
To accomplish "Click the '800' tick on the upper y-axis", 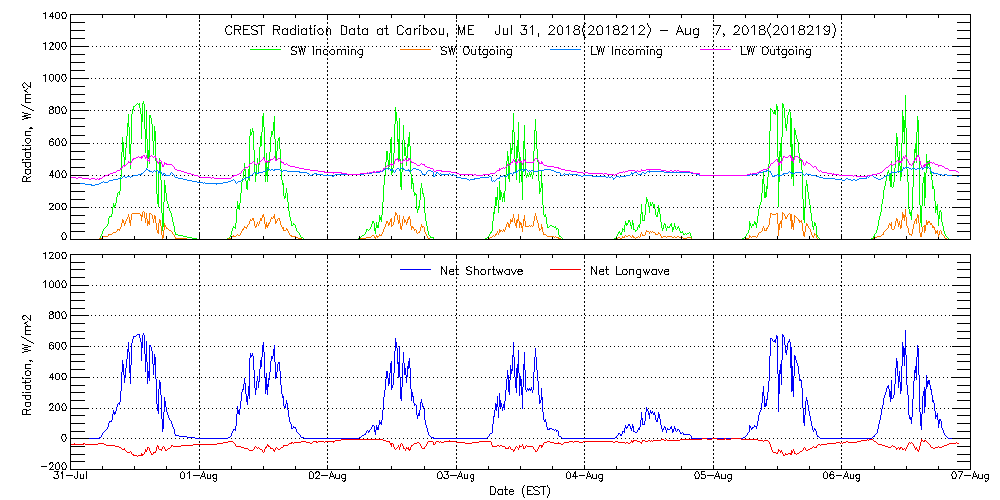I will (x=57, y=110).
